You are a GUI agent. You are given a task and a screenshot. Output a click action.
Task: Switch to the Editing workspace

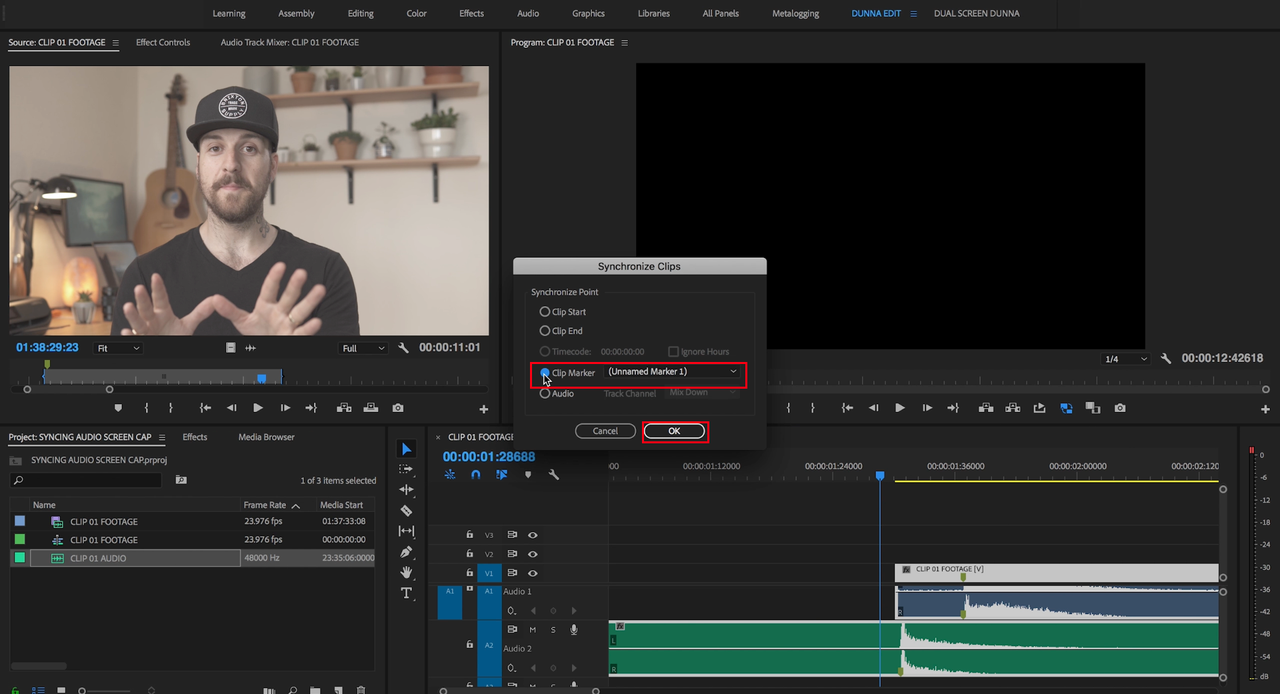[360, 14]
